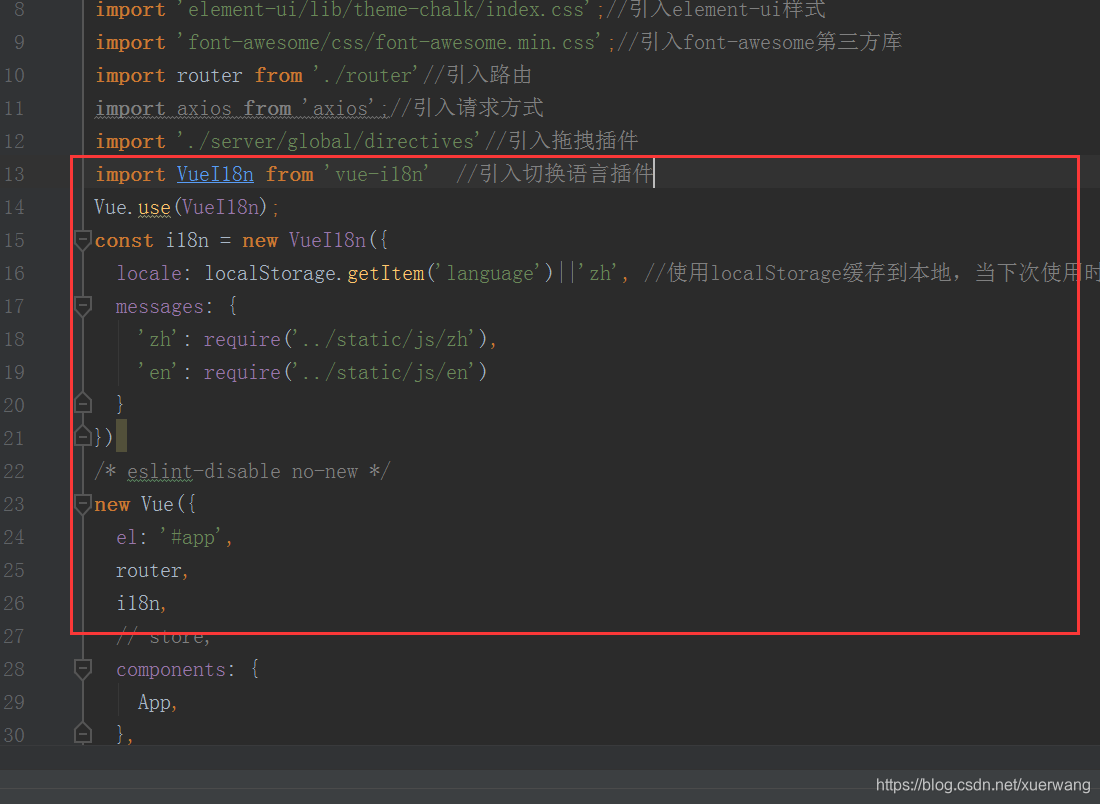This screenshot has width=1100, height=804.
Task: Click the VueI18n argument on line 14
Action: [220, 208]
